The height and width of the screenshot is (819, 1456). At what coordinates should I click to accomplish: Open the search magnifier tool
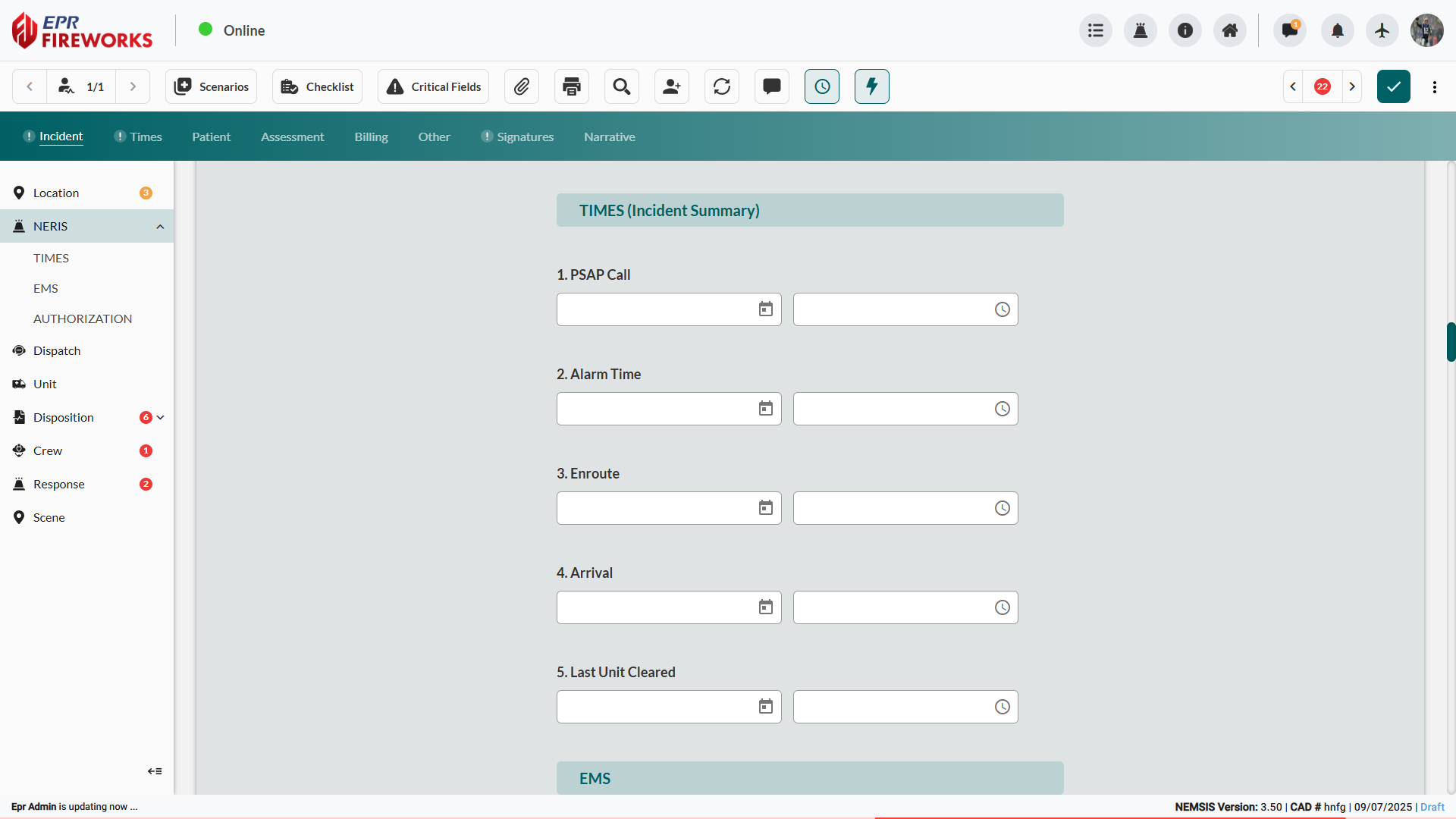[x=622, y=86]
